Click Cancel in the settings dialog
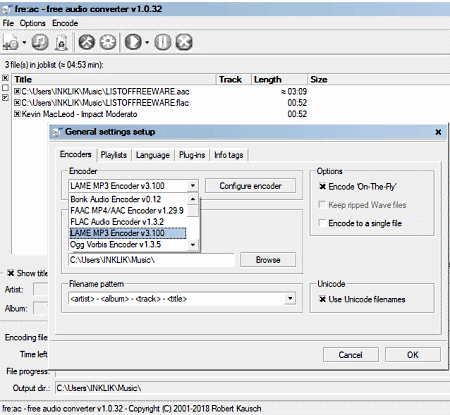Image resolution: width=450 pixels, height=415 pixels. pos(351,355)
